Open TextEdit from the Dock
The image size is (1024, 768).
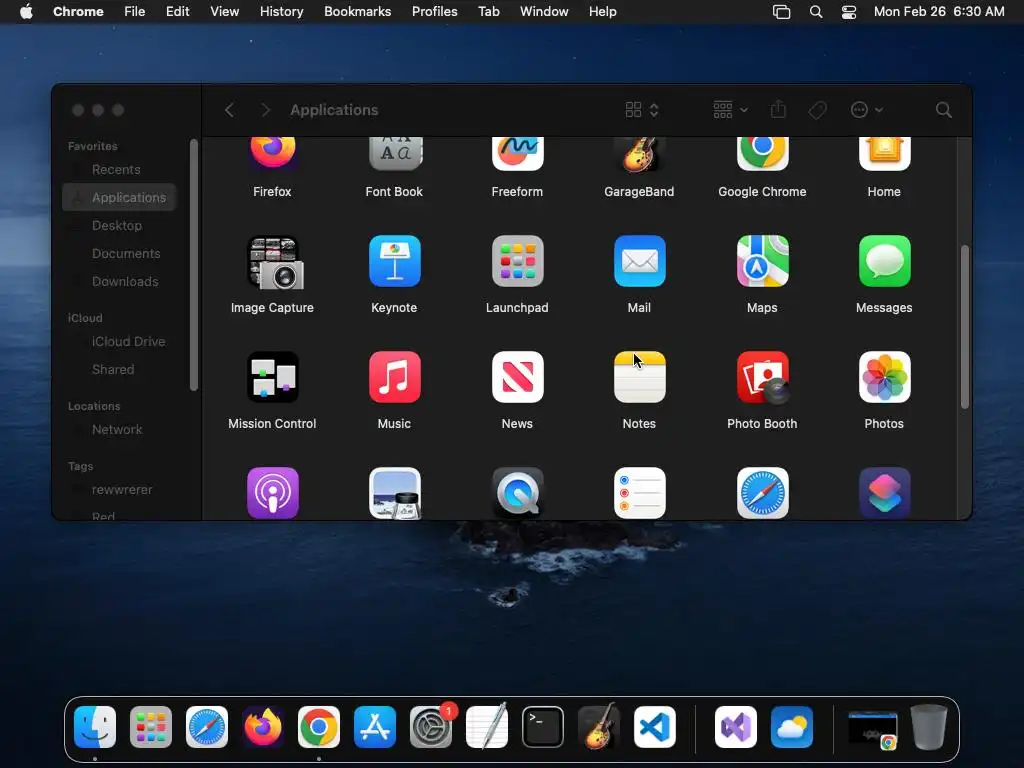click(x=487, y=726)
